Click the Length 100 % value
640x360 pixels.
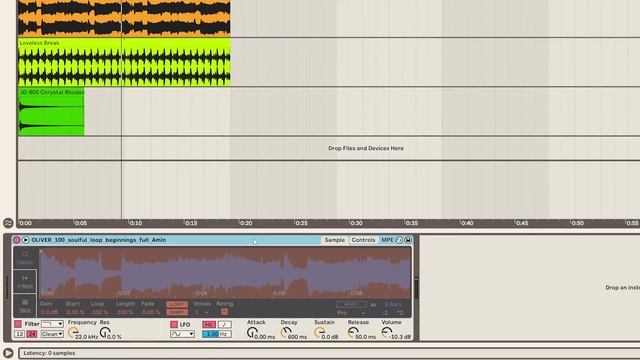tap(125, 312)
